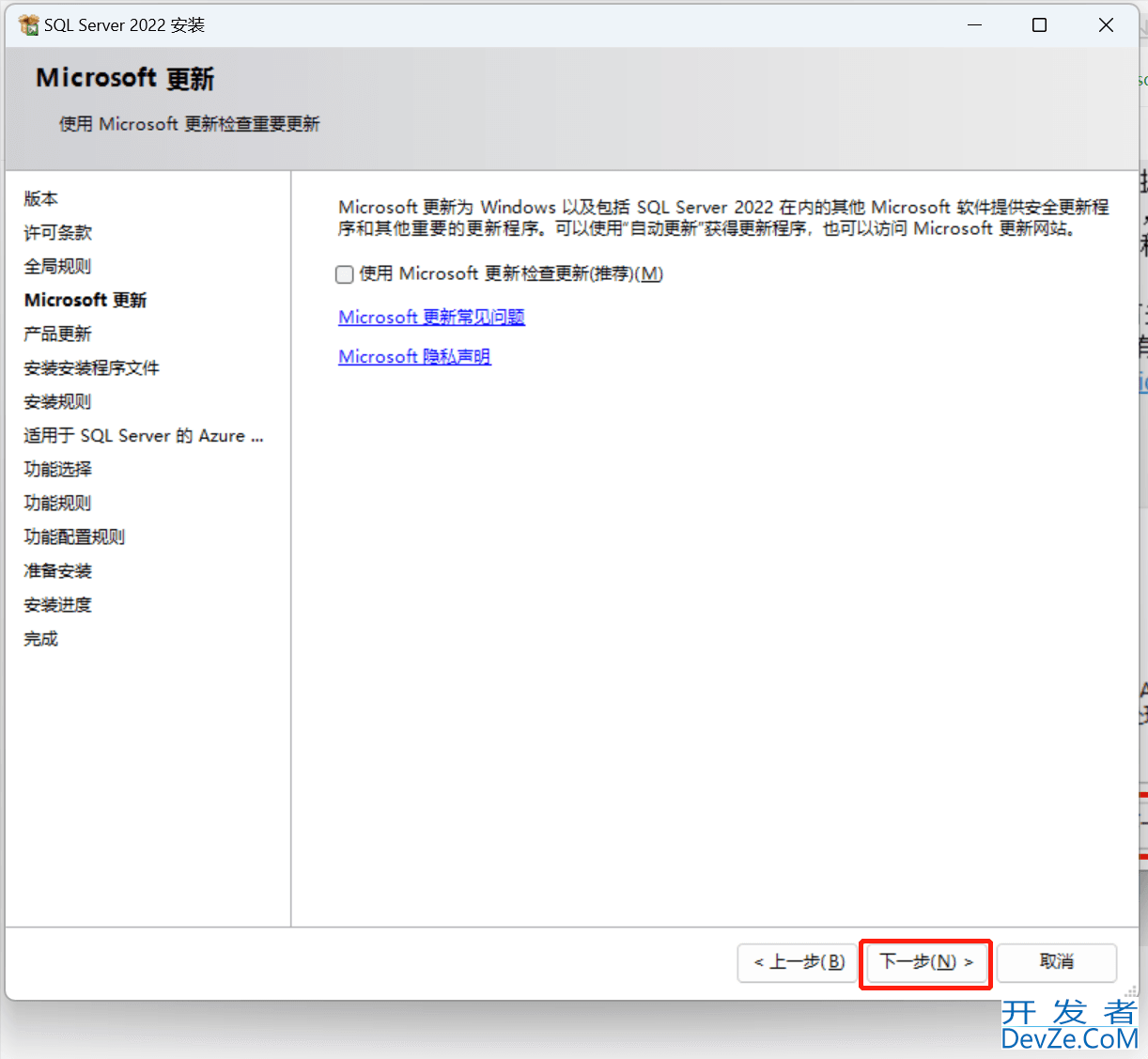Select the 全局规则 step in sidebar
Viewport: 1148px width, 1059px height.
coord(58,267)
